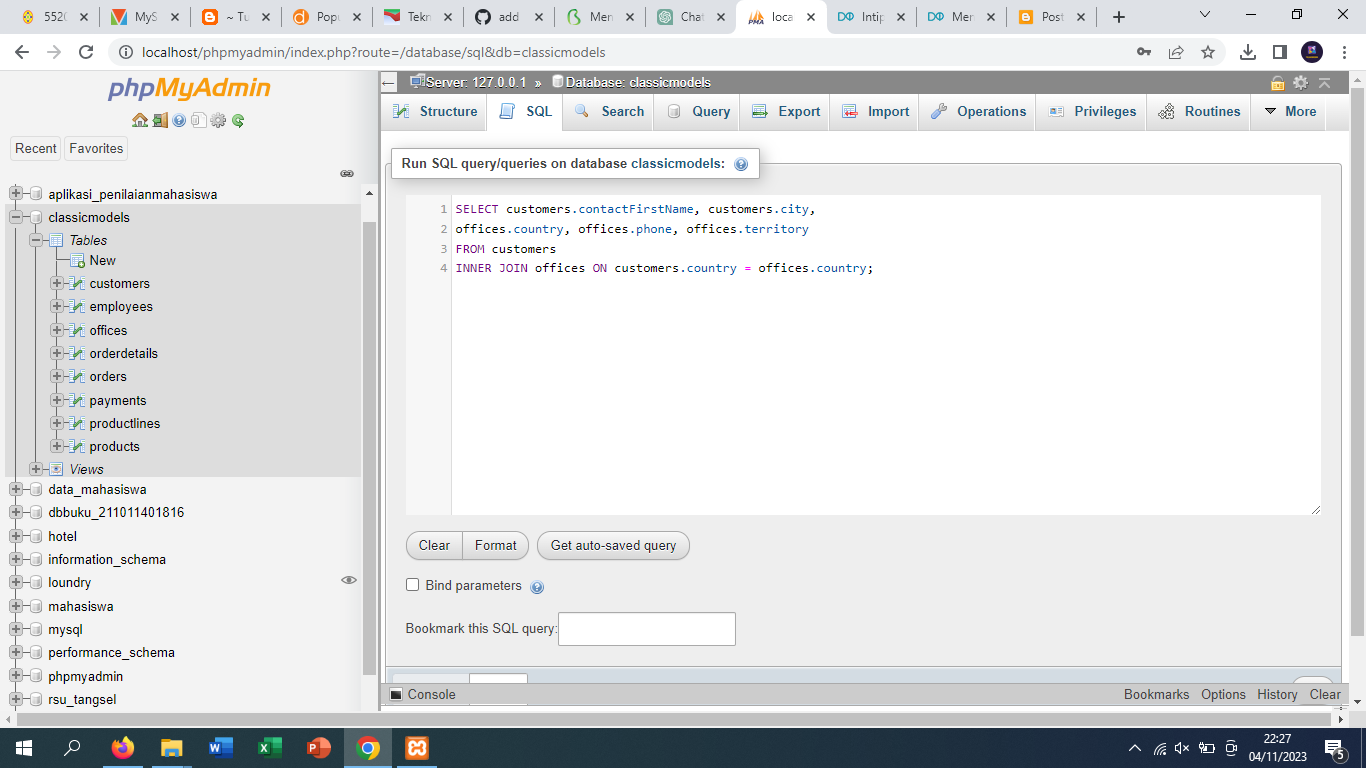Click the collapse top menu arrow icon
1366x768 pixels.
point(1324,83)
